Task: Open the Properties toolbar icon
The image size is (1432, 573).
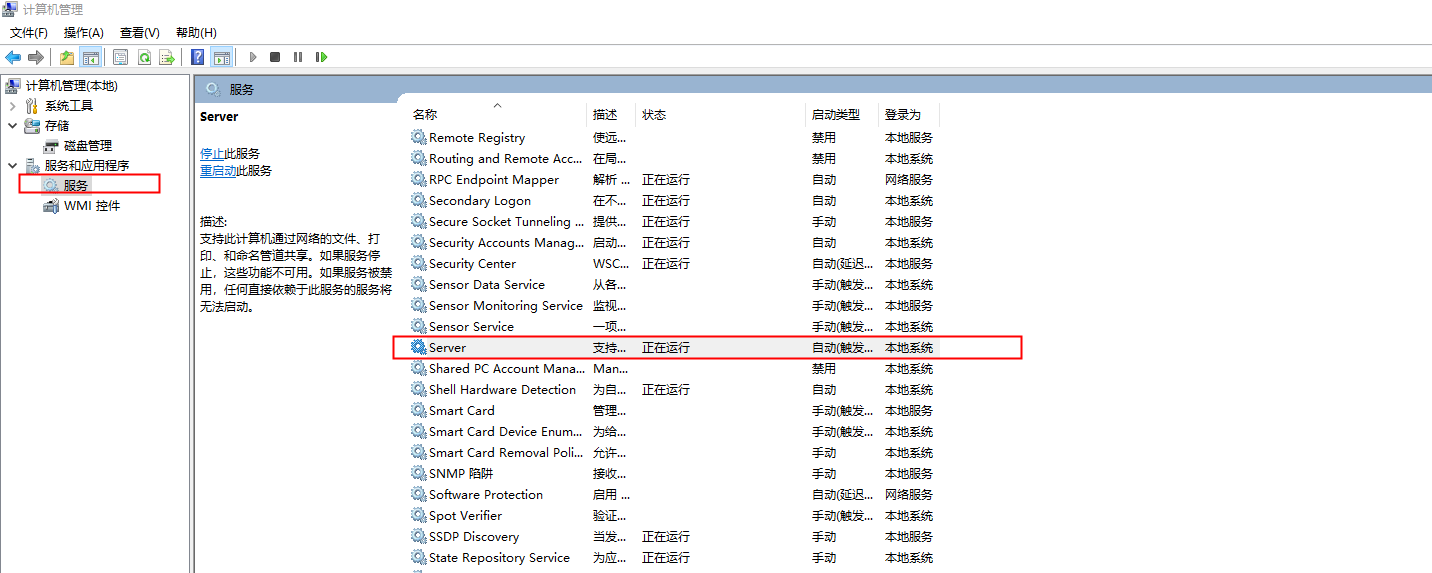Action: point(121,57)
